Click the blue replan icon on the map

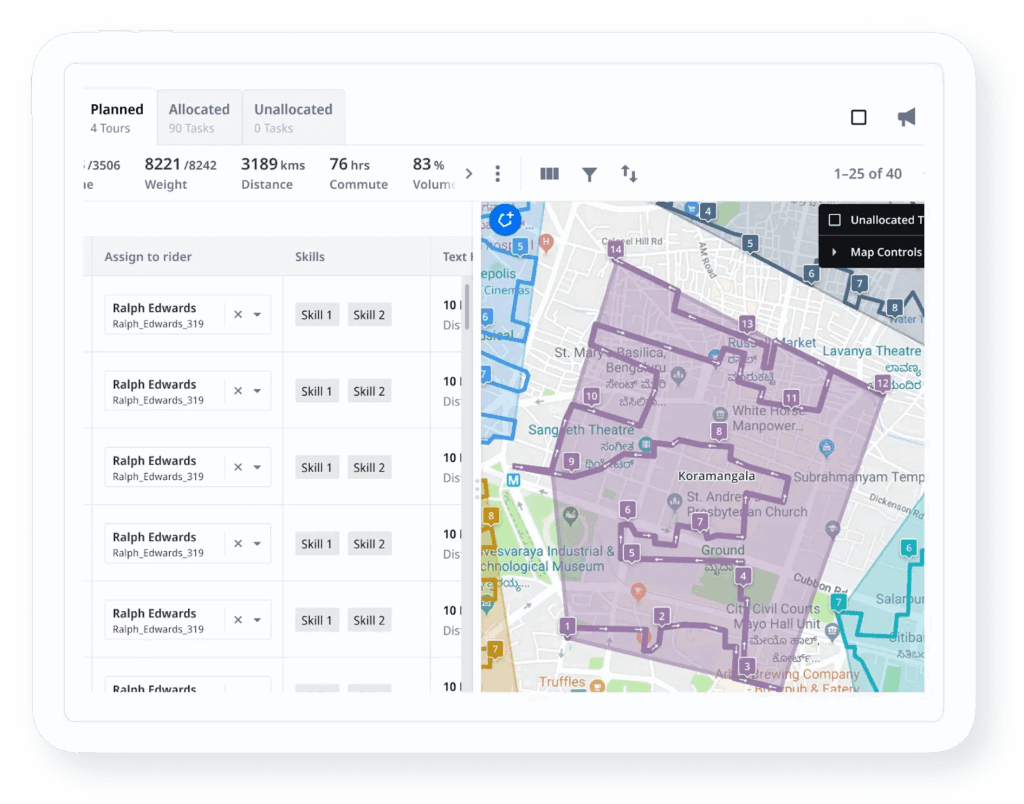coord(505,220)
